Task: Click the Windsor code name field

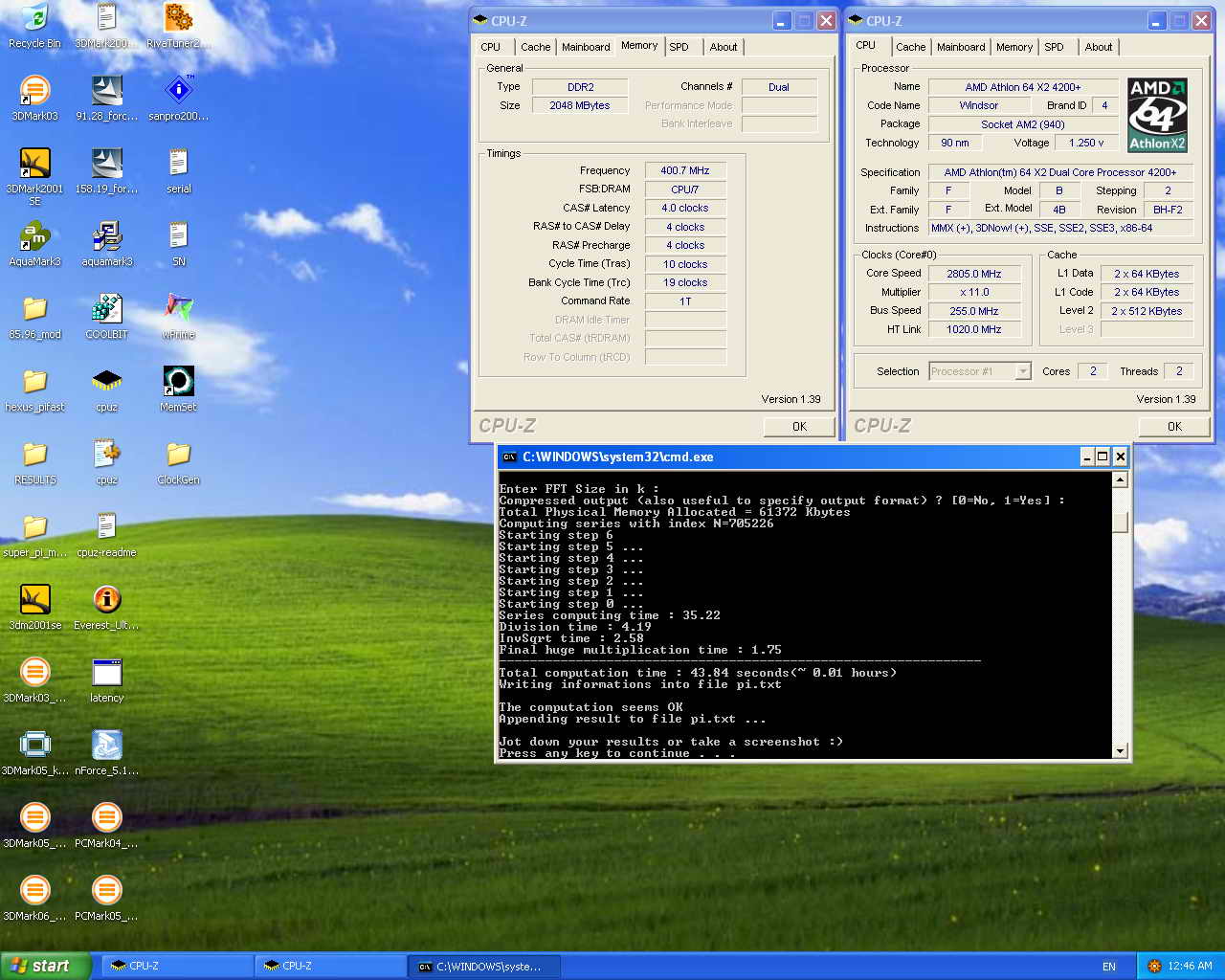Action: 979,105
